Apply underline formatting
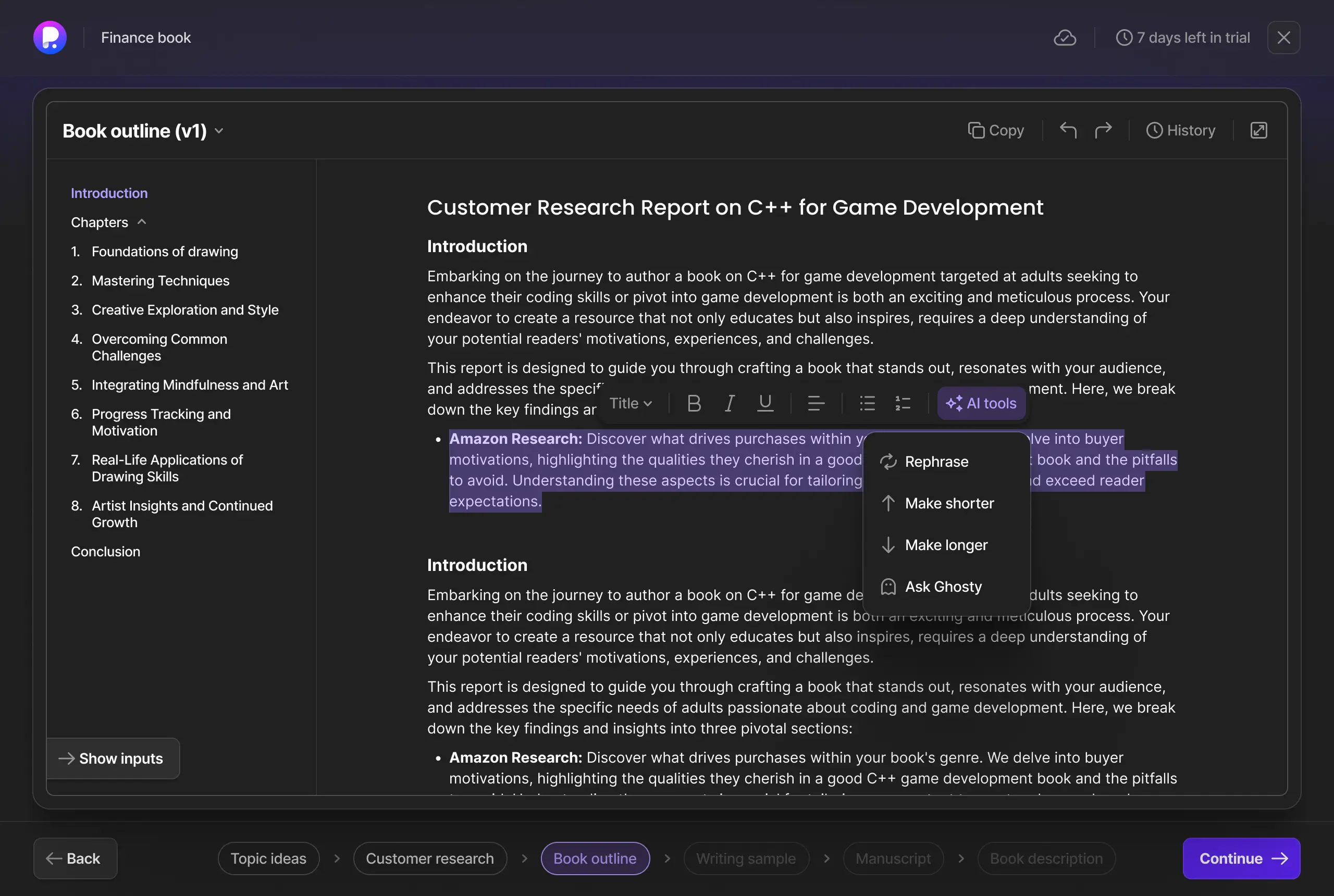1334x896 pixels. tap(765, 403)
